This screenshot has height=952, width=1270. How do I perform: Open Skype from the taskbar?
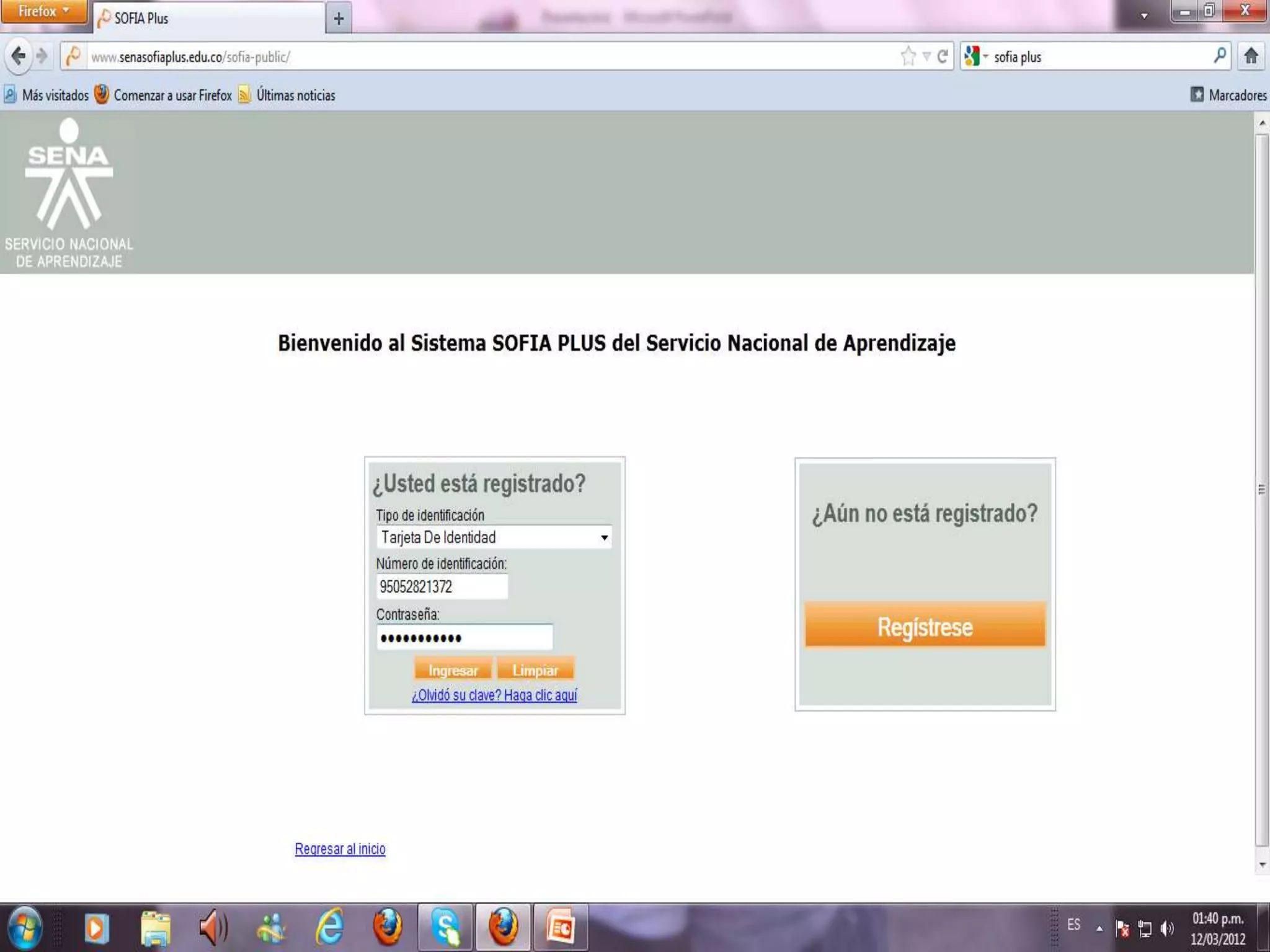pyautogui.click(x=445, y=928)
